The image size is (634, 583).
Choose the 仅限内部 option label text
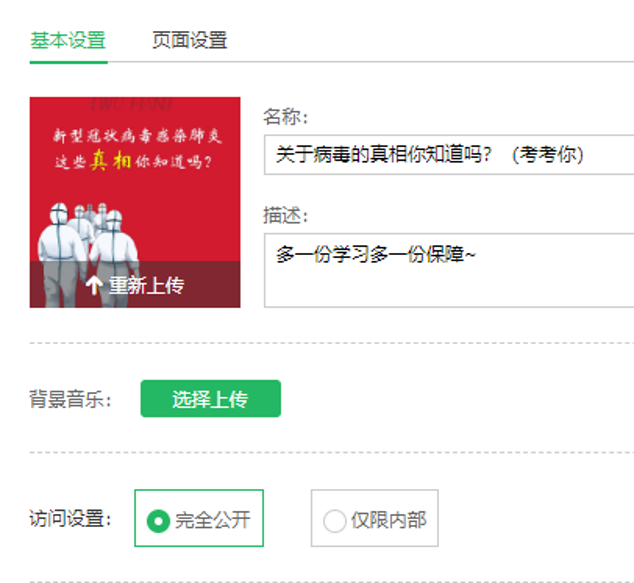[389, 520]
